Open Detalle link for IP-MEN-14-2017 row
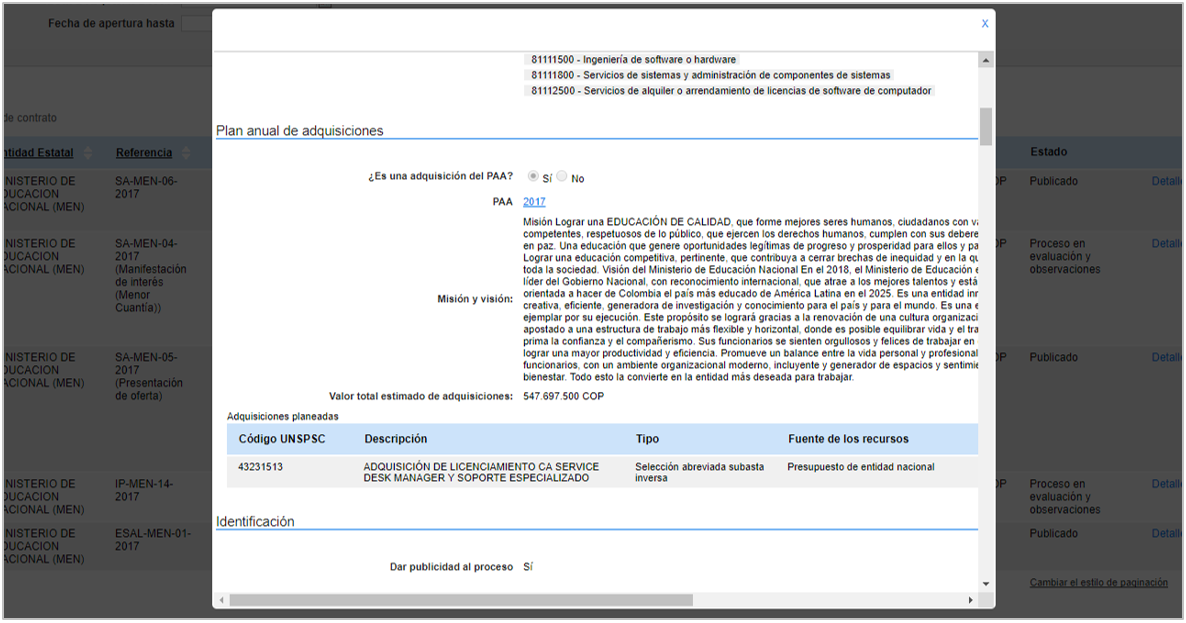Viewport: 1186px width, 623px height. click(1166, 484)
